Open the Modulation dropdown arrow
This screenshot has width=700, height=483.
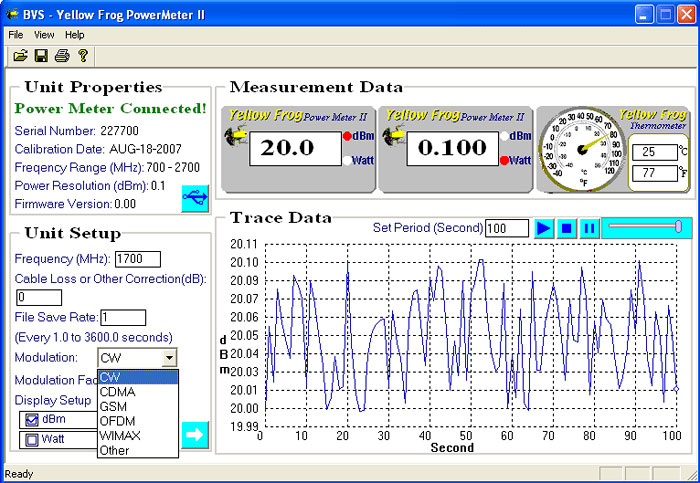pyautogui.click(x=169, y=358)
